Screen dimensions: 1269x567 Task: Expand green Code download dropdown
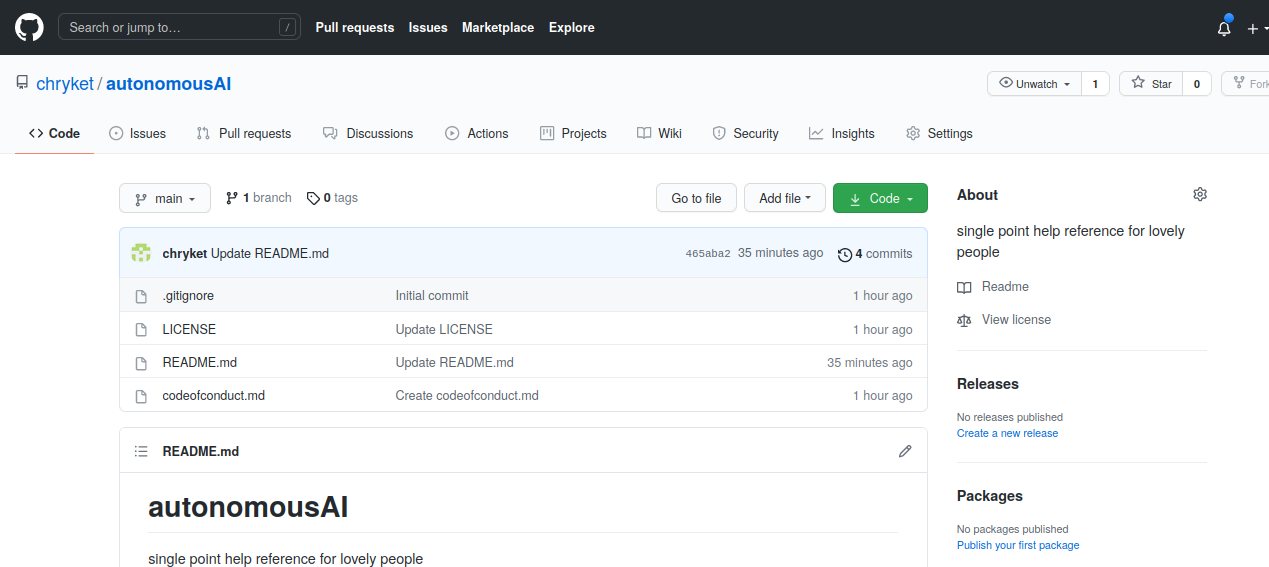(x=880, y=198)
